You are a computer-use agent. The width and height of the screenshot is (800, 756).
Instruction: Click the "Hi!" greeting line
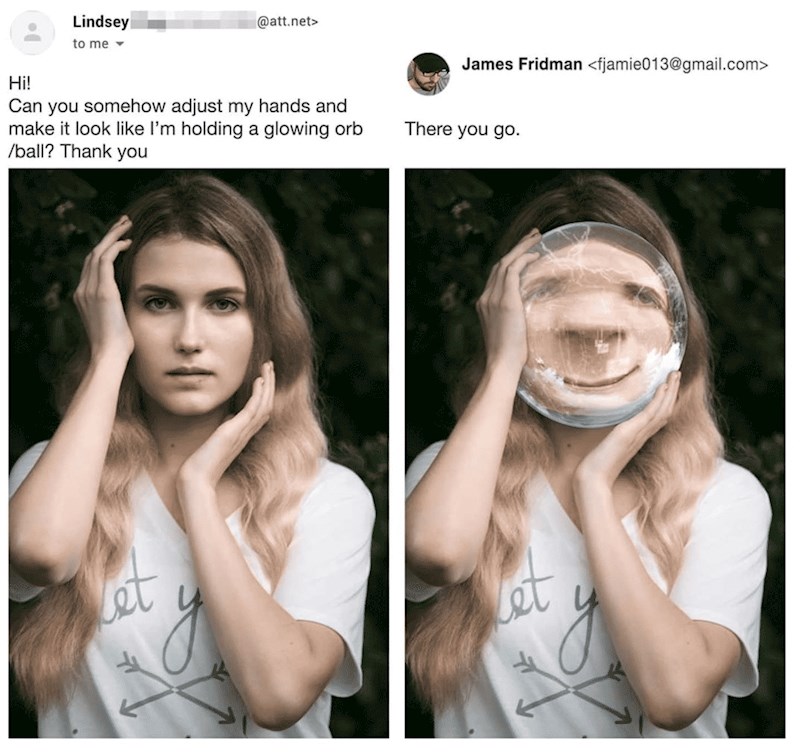(x=19, y=84)
